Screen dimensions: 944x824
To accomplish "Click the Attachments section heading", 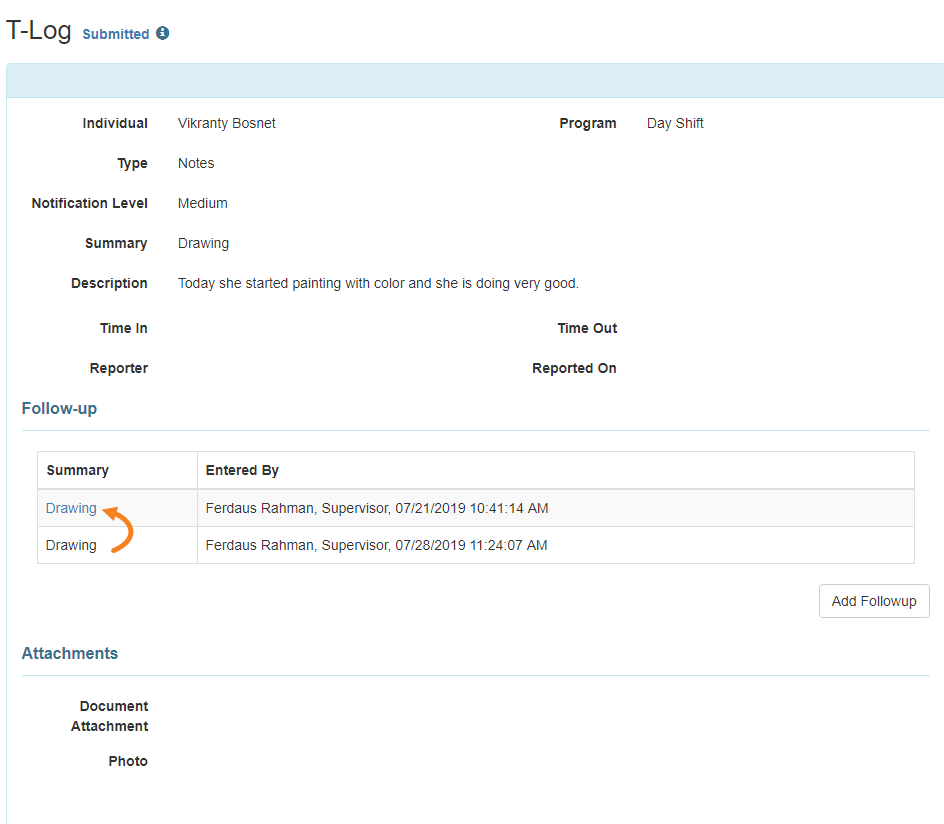I will 70,653.
